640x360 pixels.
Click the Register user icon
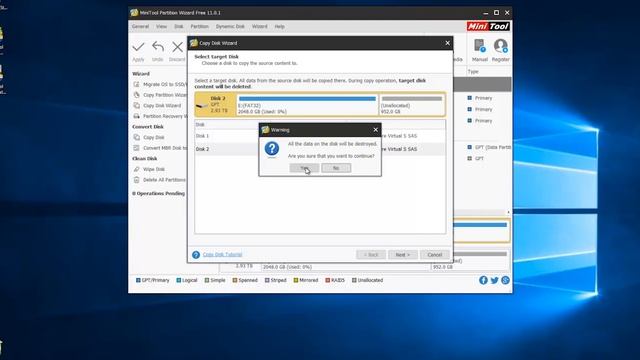point(500,46)
